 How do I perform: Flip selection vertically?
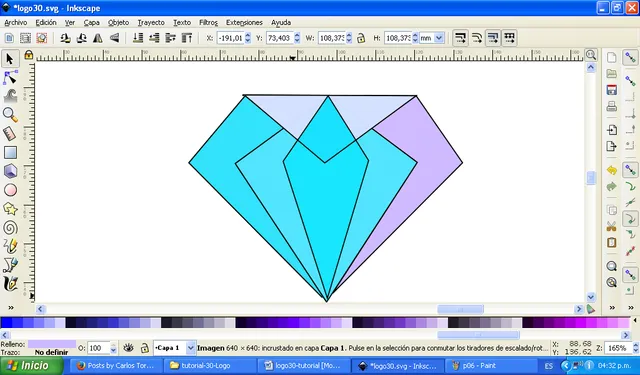click(x=115, y=38)
